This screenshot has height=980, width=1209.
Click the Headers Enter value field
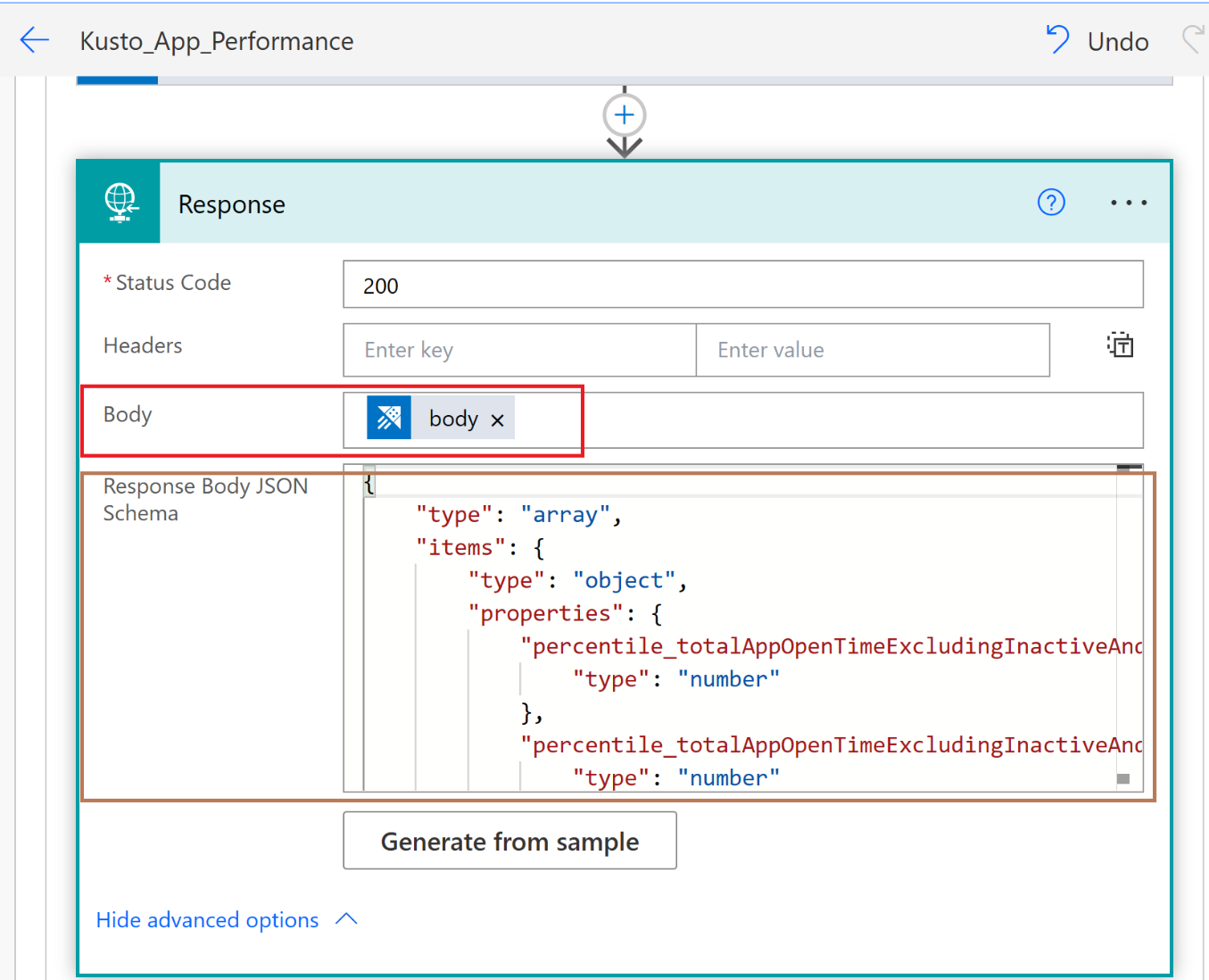[872, 350]
